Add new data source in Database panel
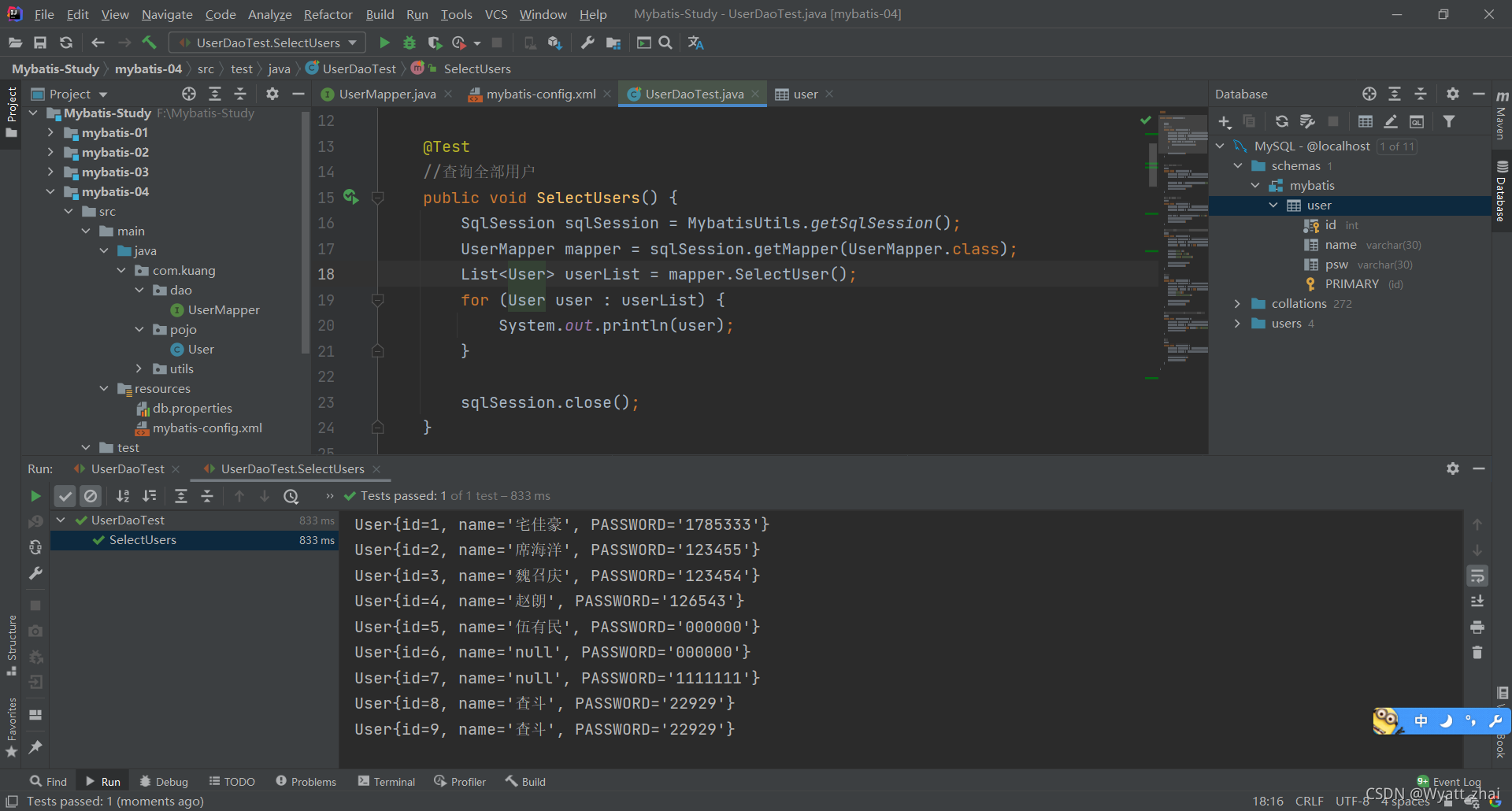 (x=1225, y=121)
